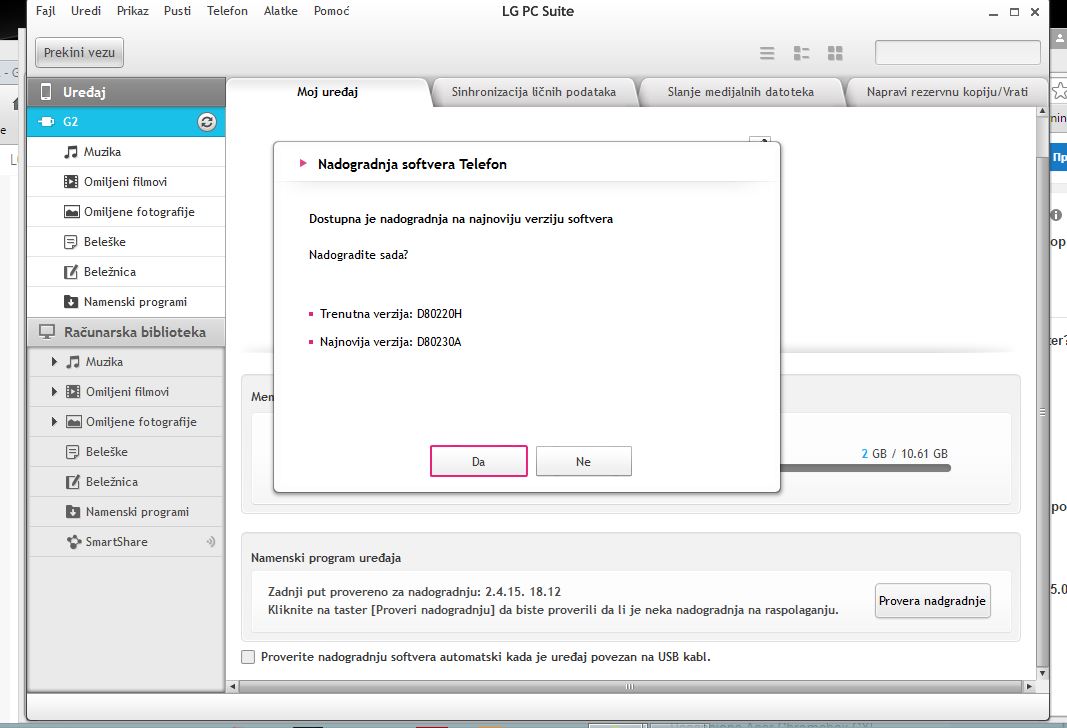
Task: Click the SmartShare icon
Action: click(73, 542)
